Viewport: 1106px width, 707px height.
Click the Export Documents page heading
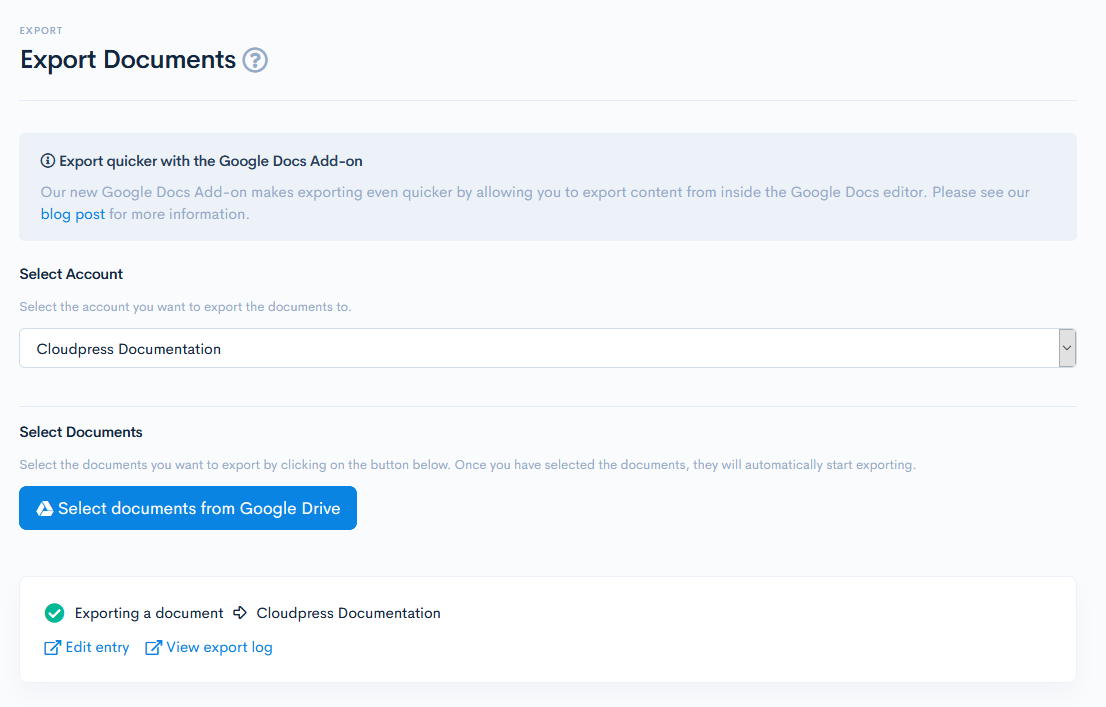pyautogui.click(x=128, y=60)
